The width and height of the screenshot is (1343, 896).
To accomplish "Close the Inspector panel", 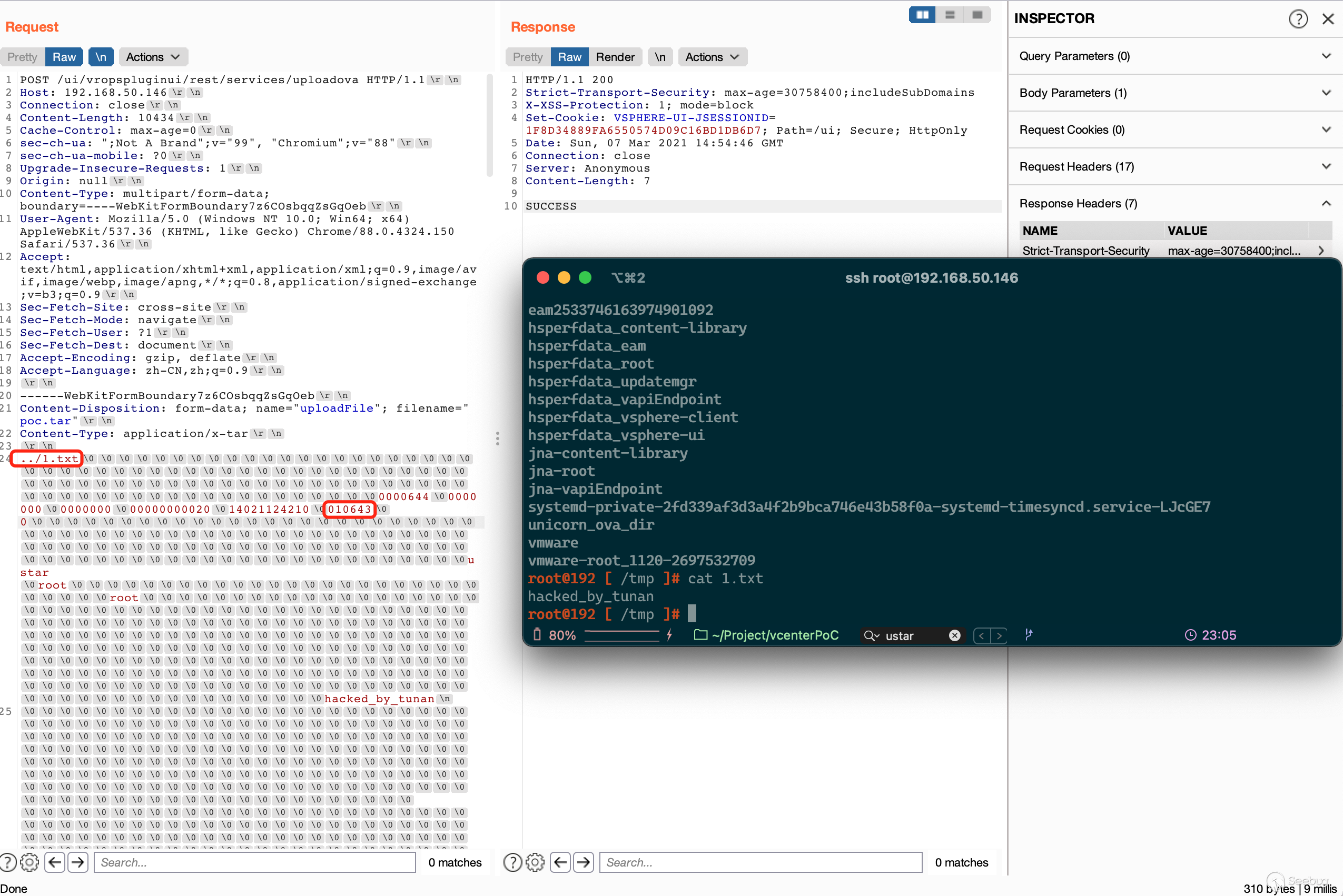I will 1328,19.
